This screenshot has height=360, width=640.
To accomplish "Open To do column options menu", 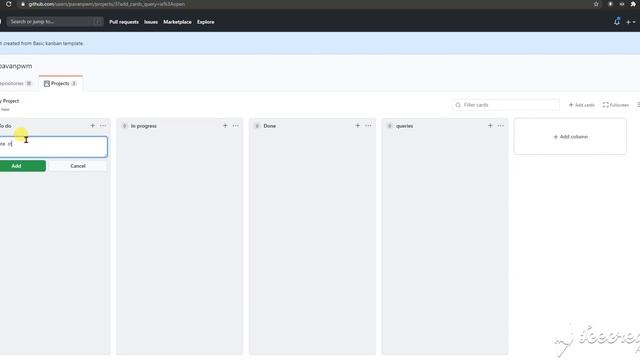I will [x=103, y=126].
